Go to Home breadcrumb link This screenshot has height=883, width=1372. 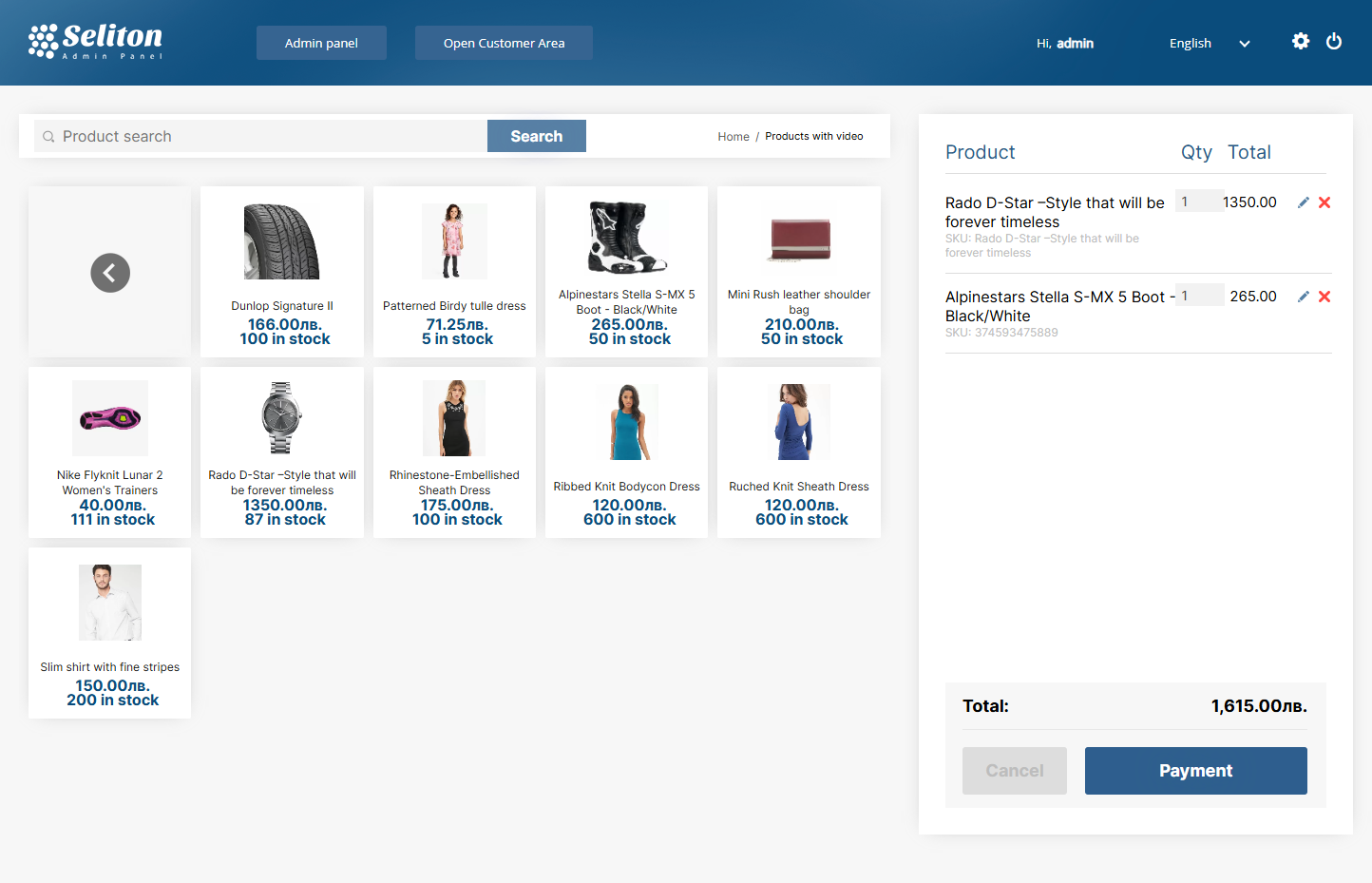(733, 137)
